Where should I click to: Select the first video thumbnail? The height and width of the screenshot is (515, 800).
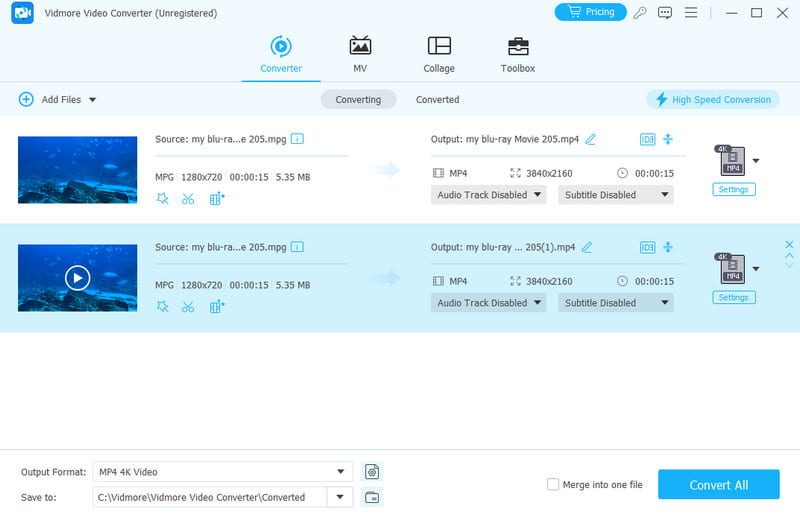pos(78,170)
